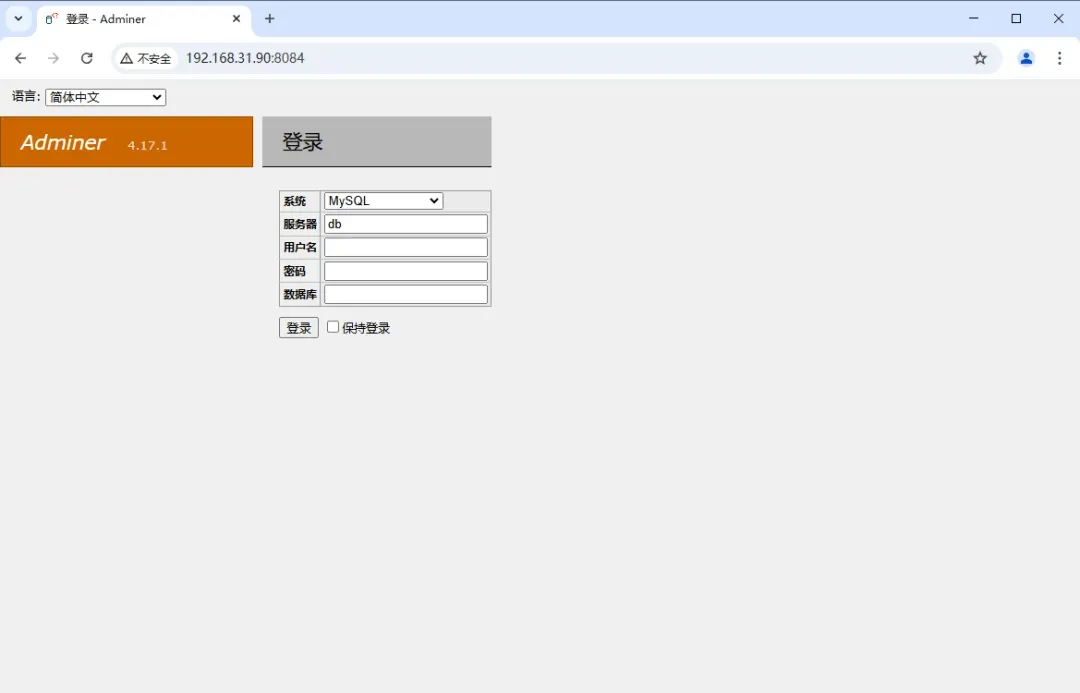
Task: Open the 语言 language selector
Action: pos(105,96)
